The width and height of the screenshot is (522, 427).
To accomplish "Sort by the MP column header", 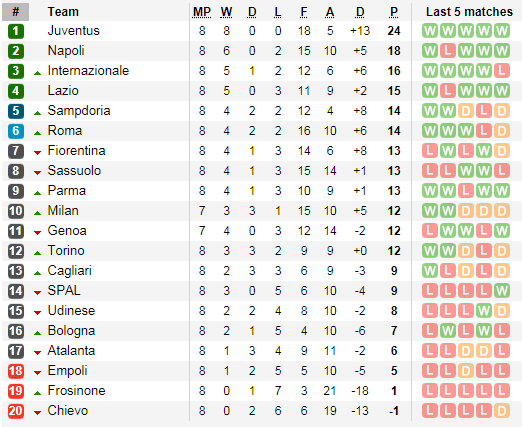I will tap(202, 12).
